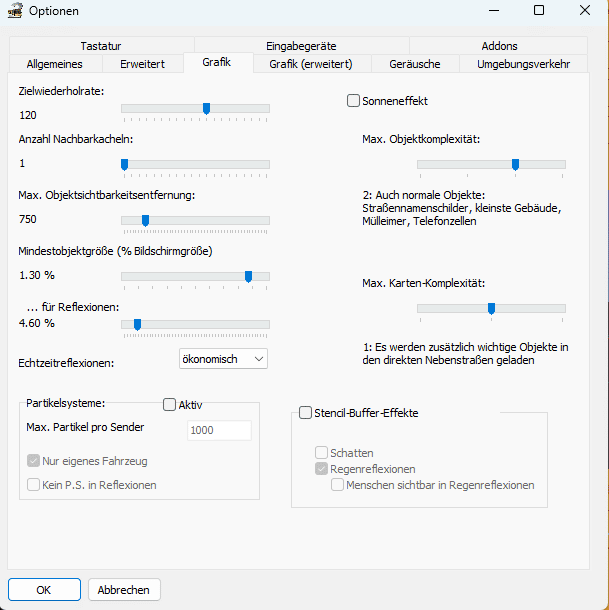Activate the Partikelsysteme Aktiv checkbox
This screenshot has height=610, width=609.
[x=169, y=405]
